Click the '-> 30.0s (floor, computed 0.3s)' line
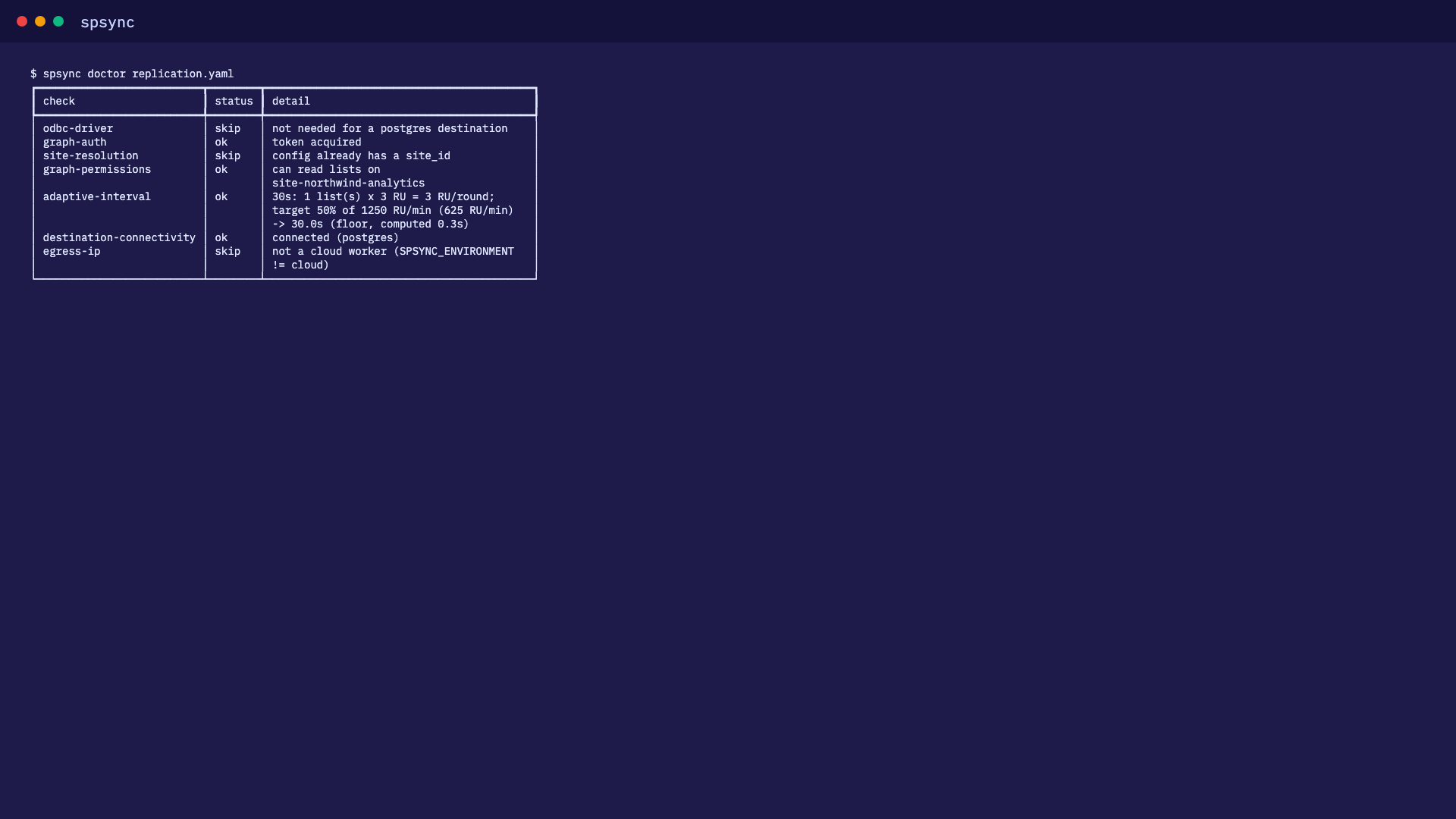The height and width of the screenshot is (819, 1456). coord(371,224)
